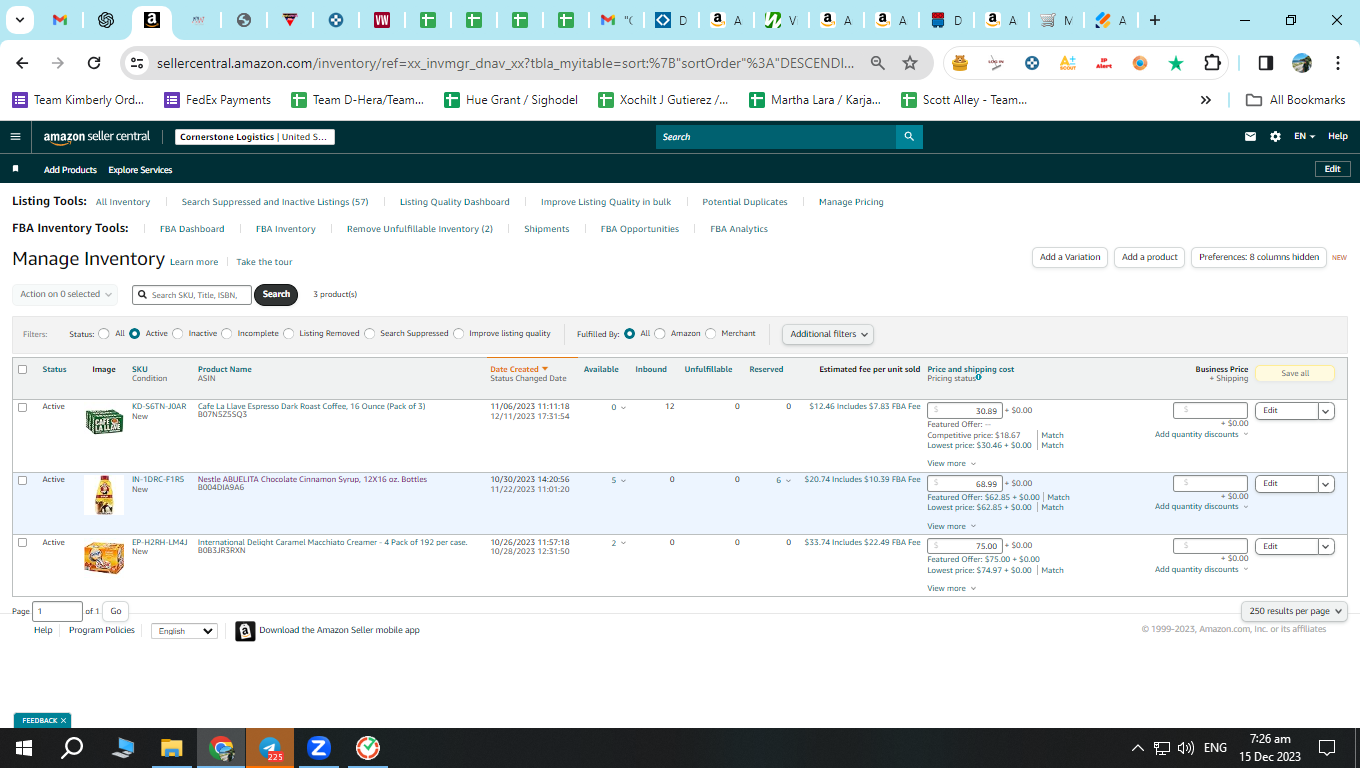Click the search magnifier button in header
Screen dimensions: 1360x768
tap(909, 137)
